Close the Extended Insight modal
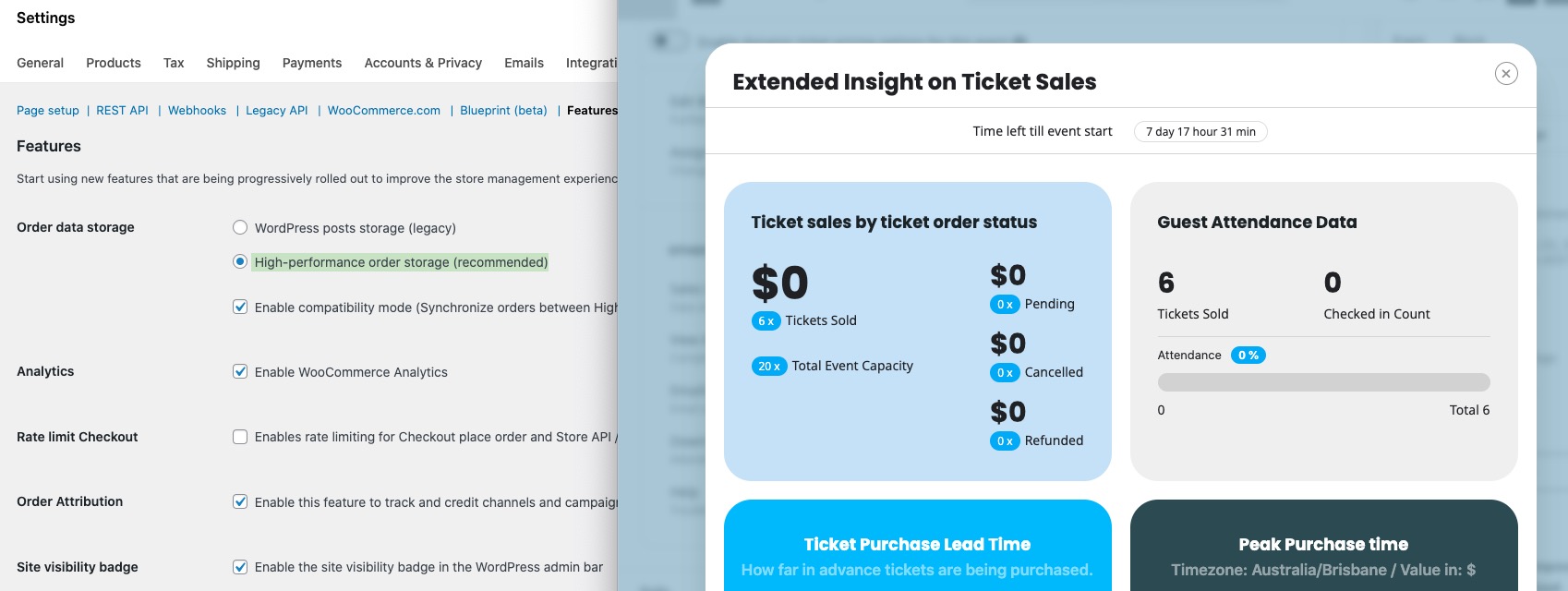Viewport: 1568px width, 591px height. [1505, 74]
